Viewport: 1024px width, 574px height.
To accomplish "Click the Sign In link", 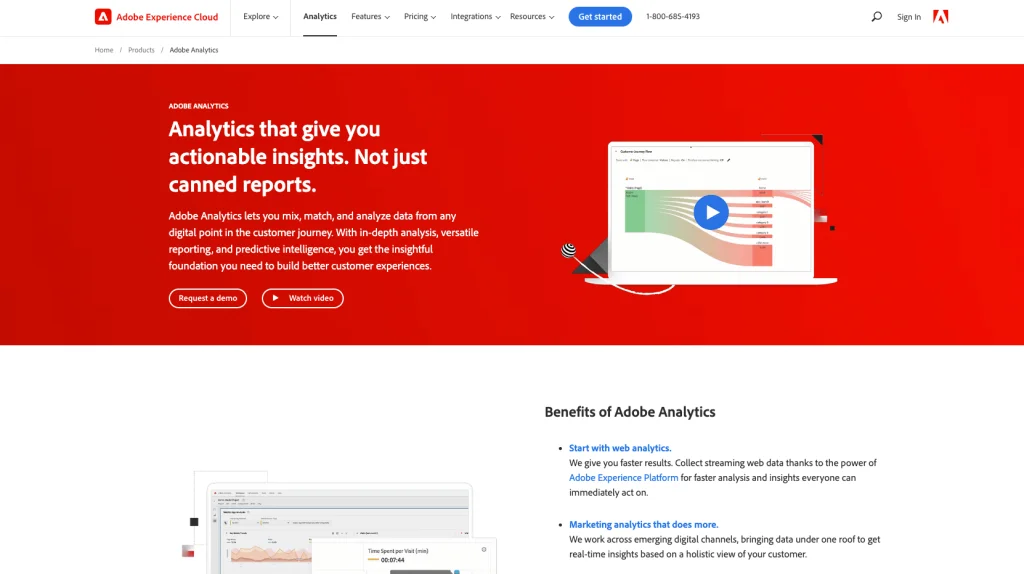I will (x=909, y=17).
